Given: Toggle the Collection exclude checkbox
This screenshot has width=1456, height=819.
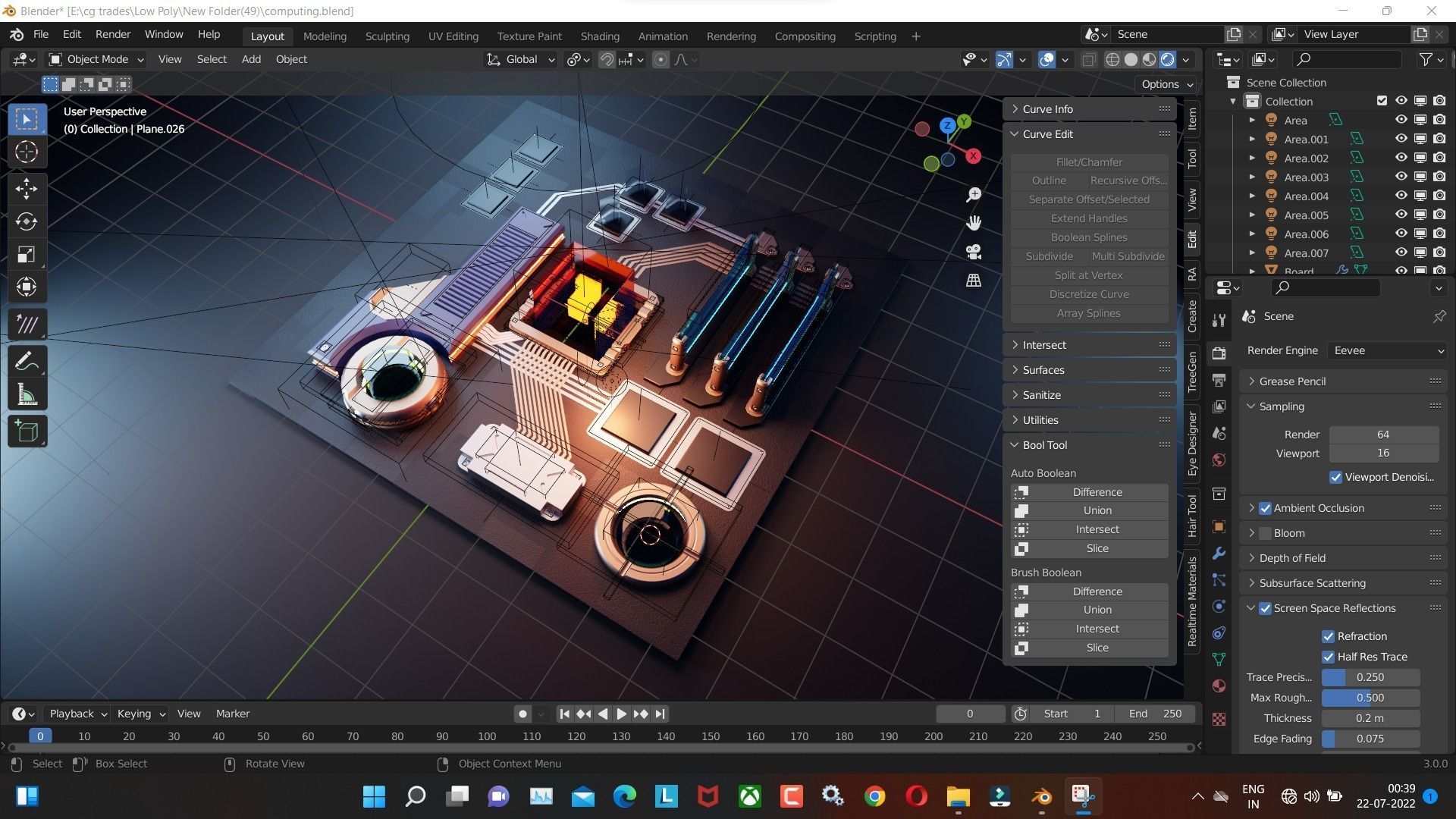Looking at the screenshot, I should click(x=1382, y=101).
